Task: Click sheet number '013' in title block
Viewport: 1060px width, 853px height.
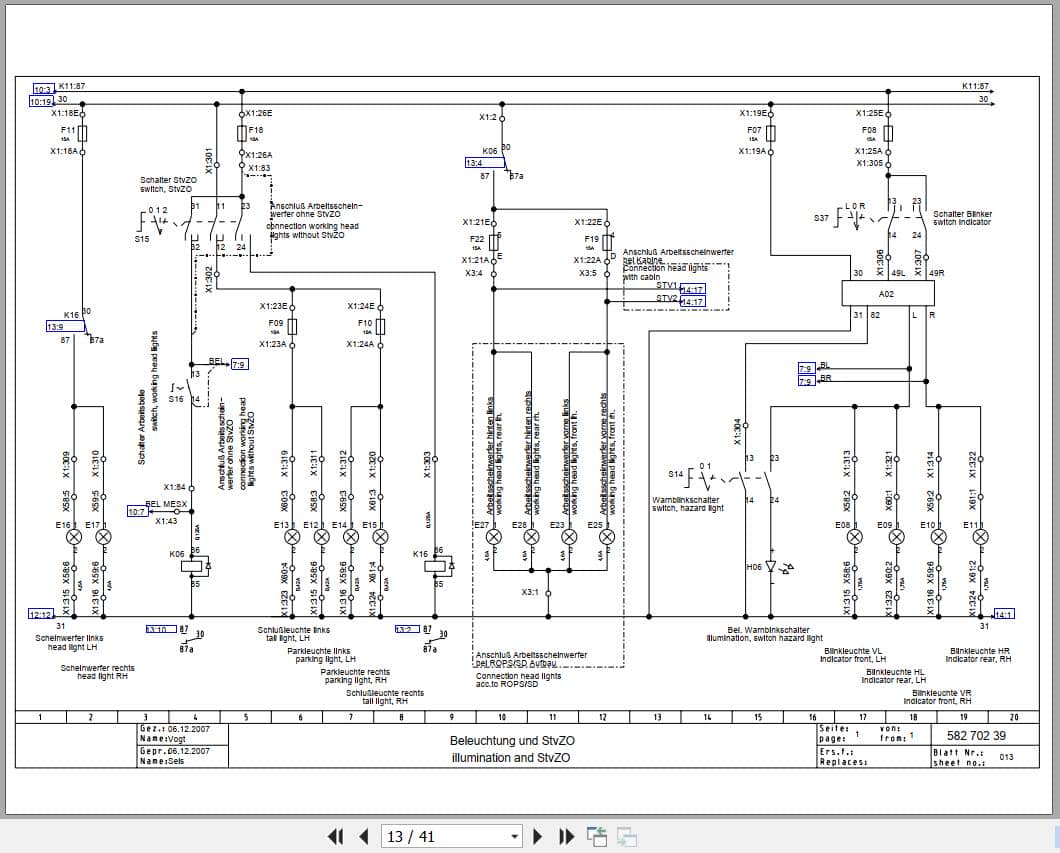Action: [1006, 757]
